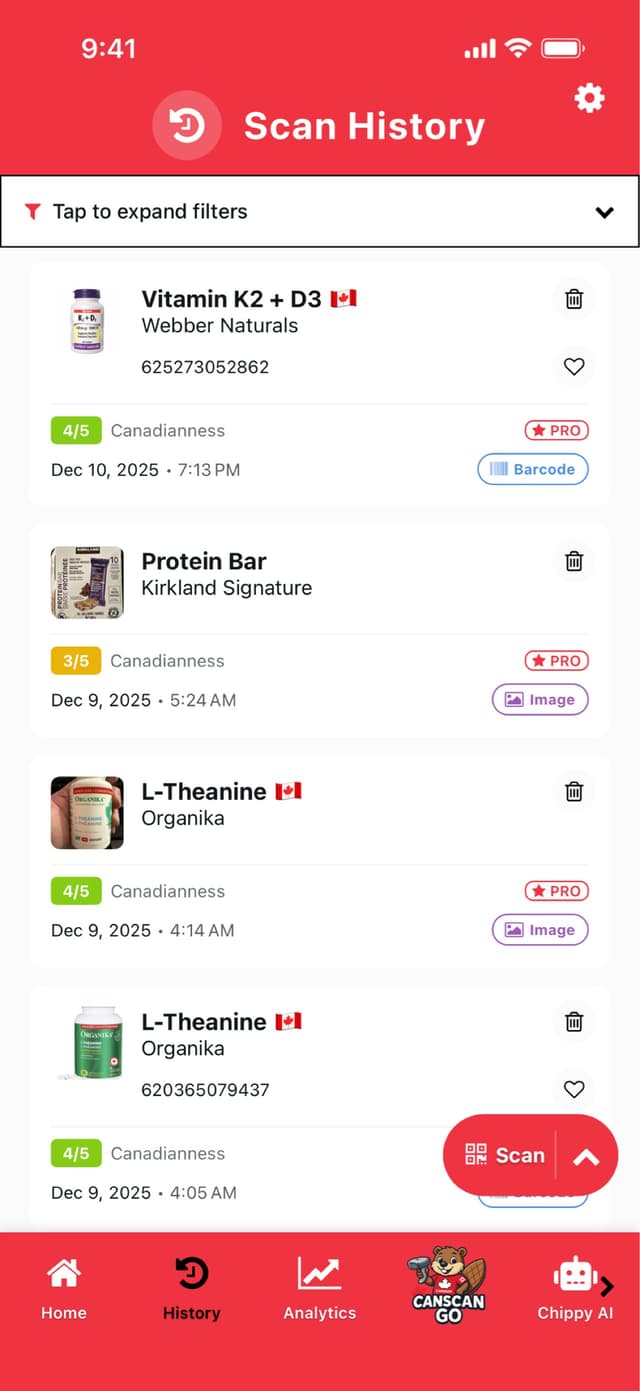
Task: Delete the first L-Theanine Organika entry
Action: (574, 791)
